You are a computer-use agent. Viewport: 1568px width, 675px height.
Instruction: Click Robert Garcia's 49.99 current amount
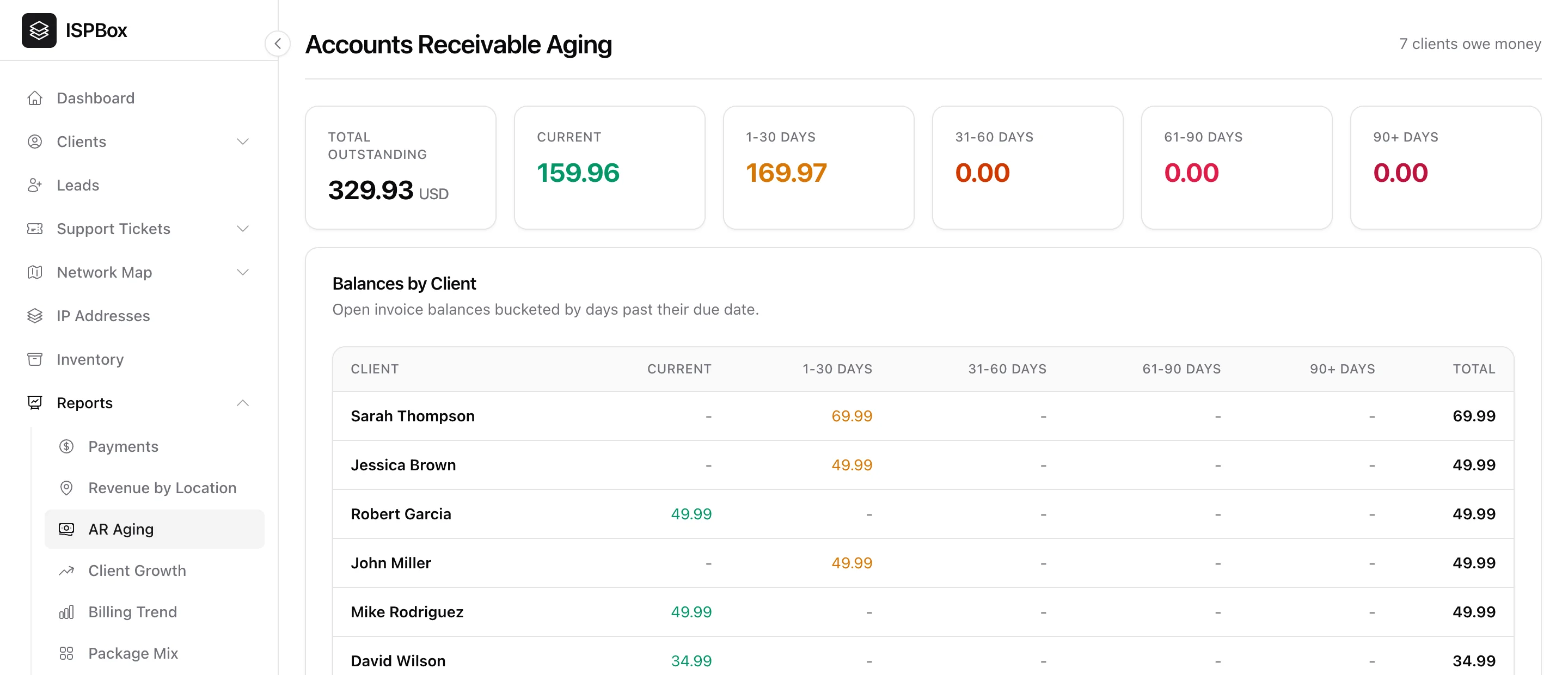[691, 514]
